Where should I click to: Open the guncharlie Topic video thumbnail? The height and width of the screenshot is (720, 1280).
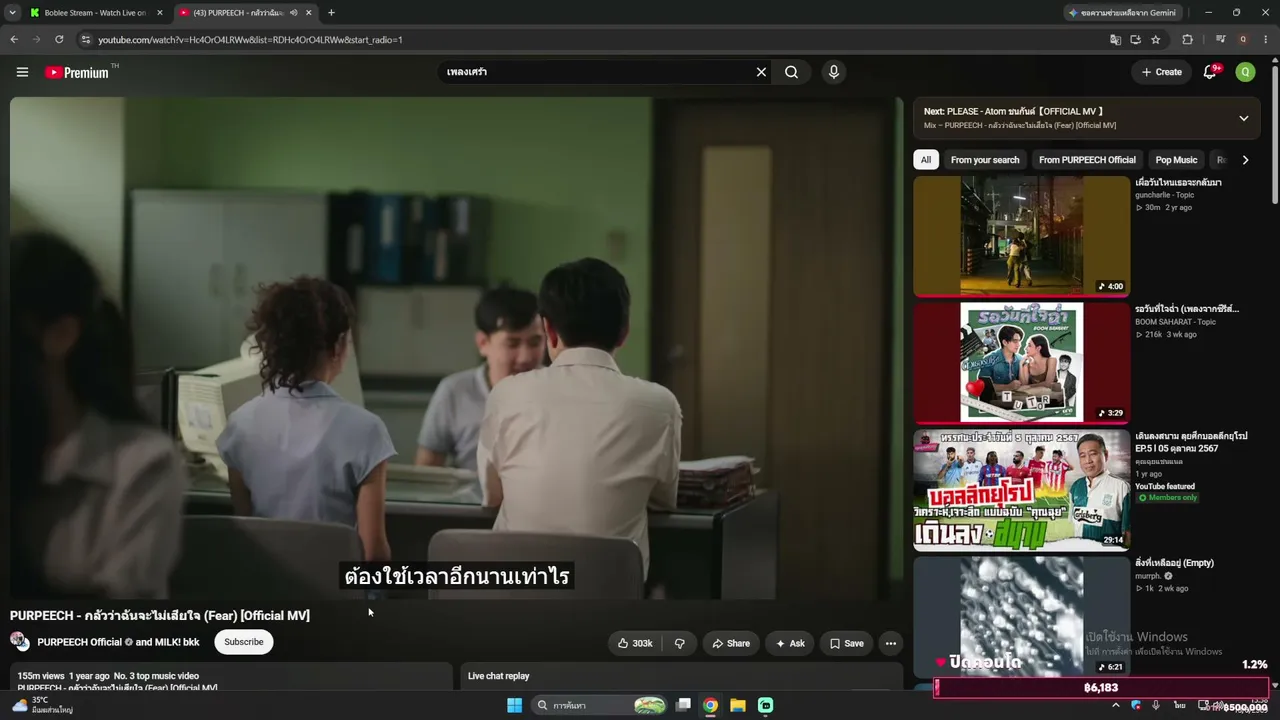click(1021, 236)
